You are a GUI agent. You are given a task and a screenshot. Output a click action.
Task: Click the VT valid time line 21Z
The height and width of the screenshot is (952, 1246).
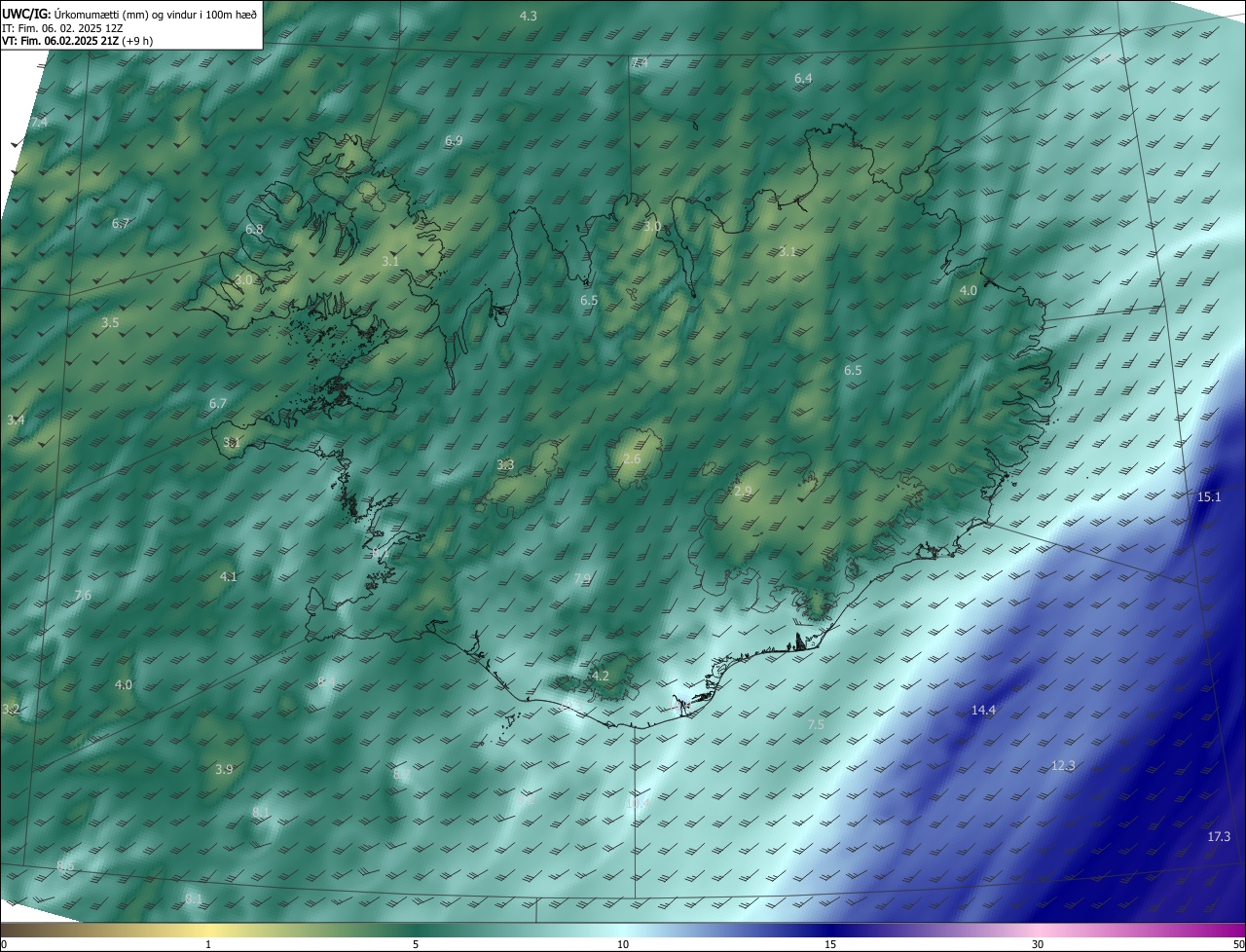pyautogui.click(x=77, y=41)
